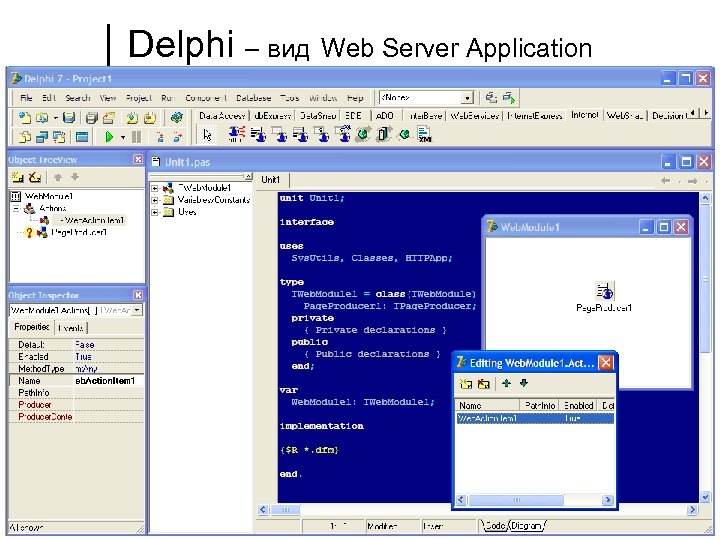Select the WebDispatcher palette component
This screenshot has height=540, width=720.
(236, 134)
